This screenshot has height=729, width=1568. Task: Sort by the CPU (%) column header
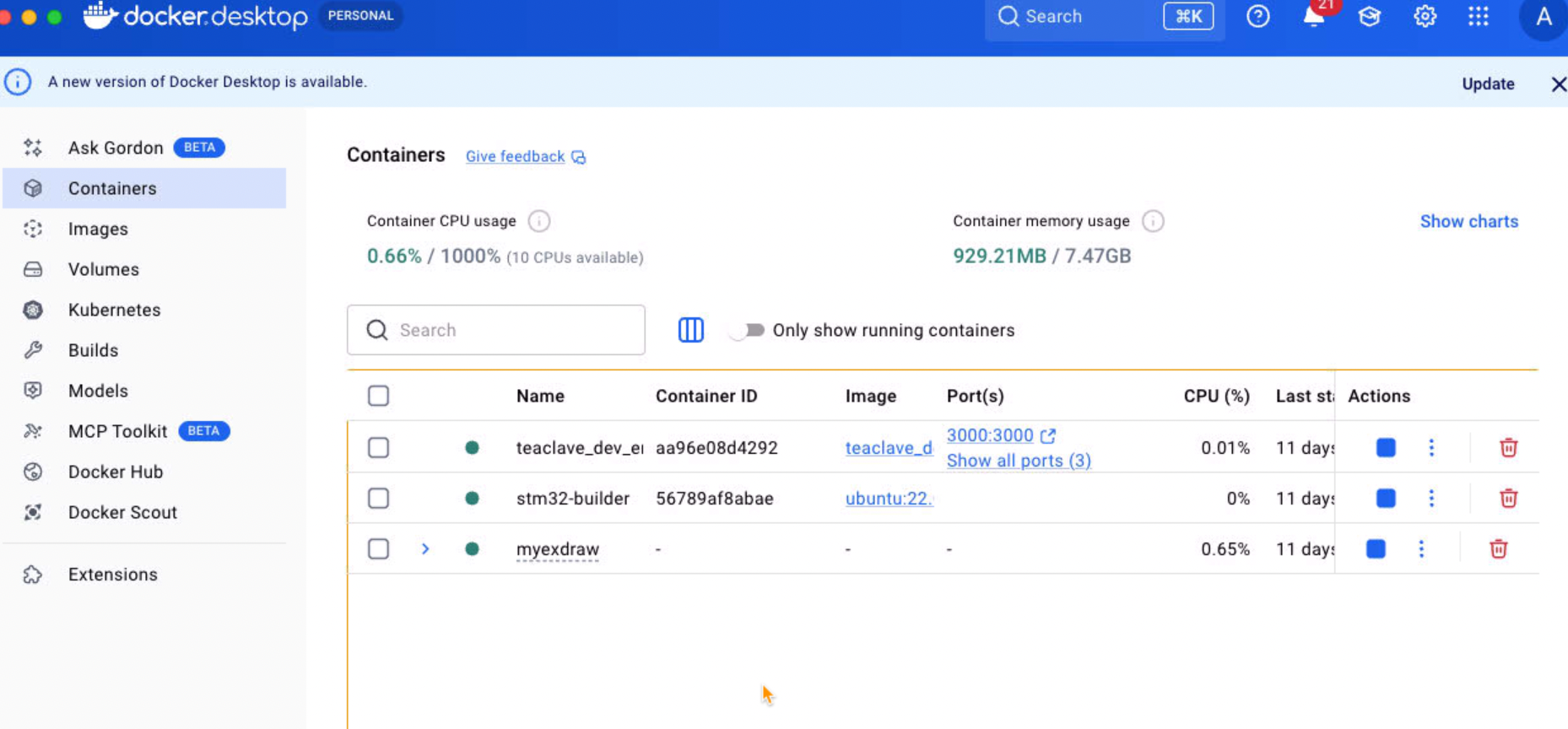coord(1216,396)
